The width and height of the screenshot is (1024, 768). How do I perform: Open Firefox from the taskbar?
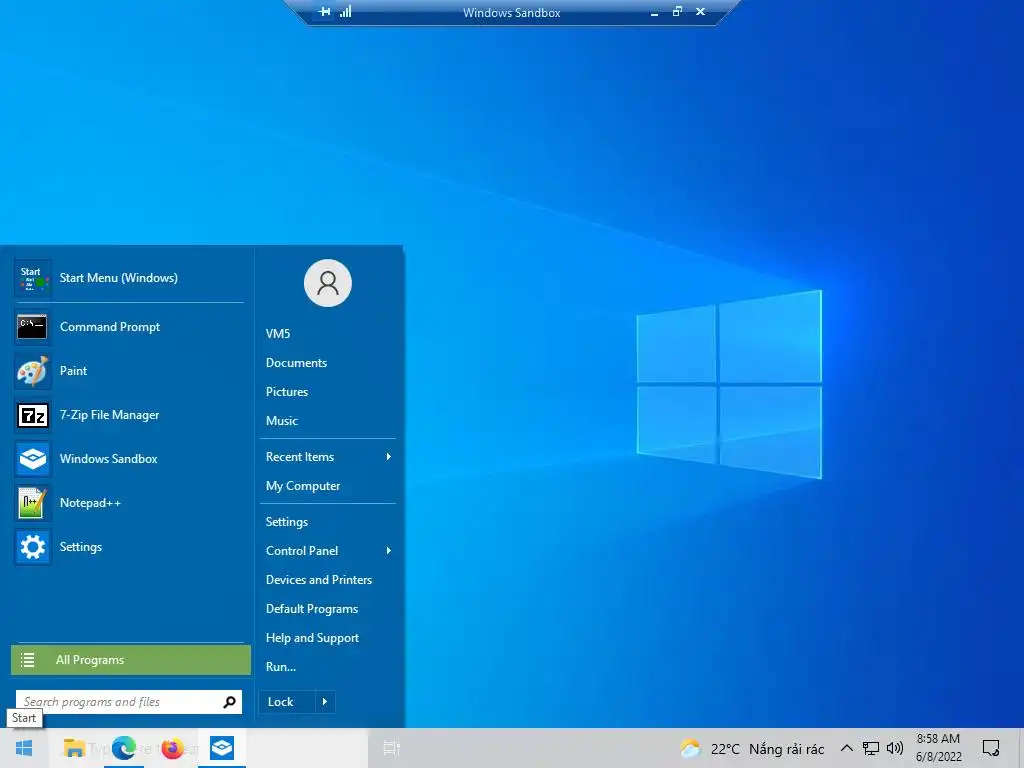(x=172, y=748)
